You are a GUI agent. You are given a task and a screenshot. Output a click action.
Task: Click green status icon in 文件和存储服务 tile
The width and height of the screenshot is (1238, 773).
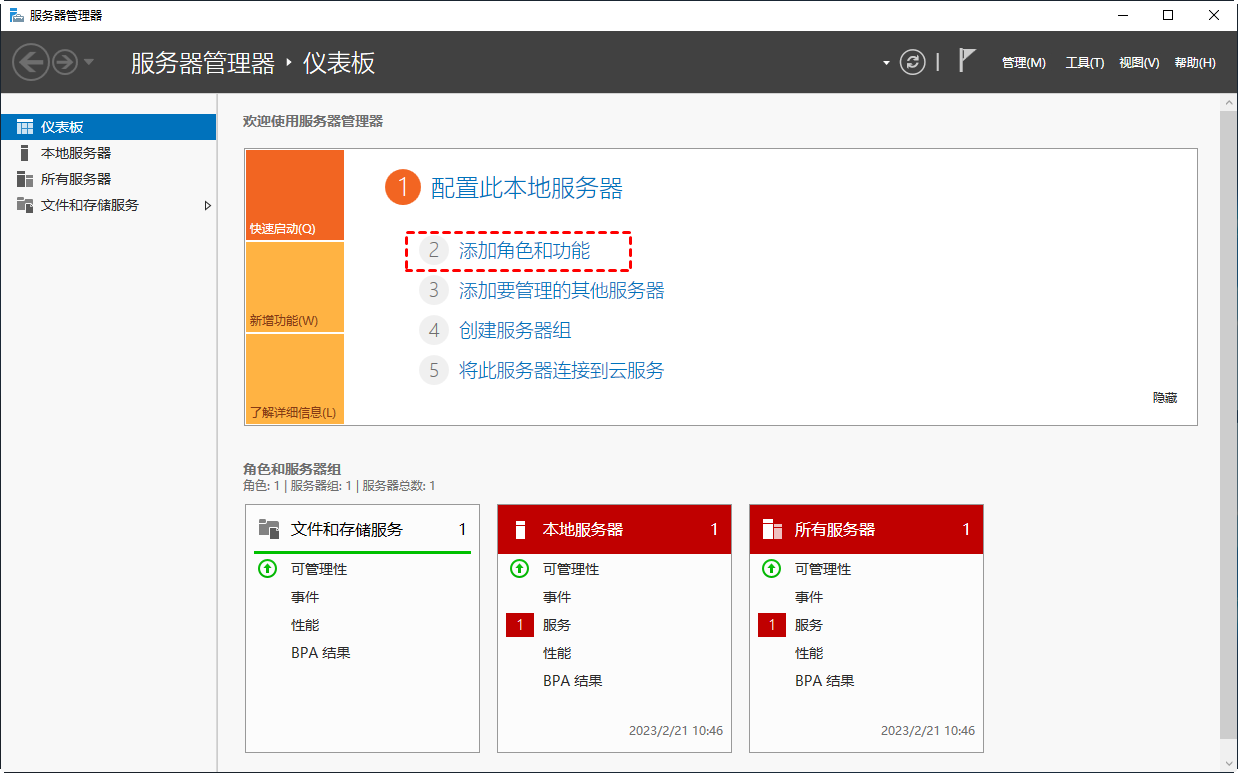coord(267,569)
